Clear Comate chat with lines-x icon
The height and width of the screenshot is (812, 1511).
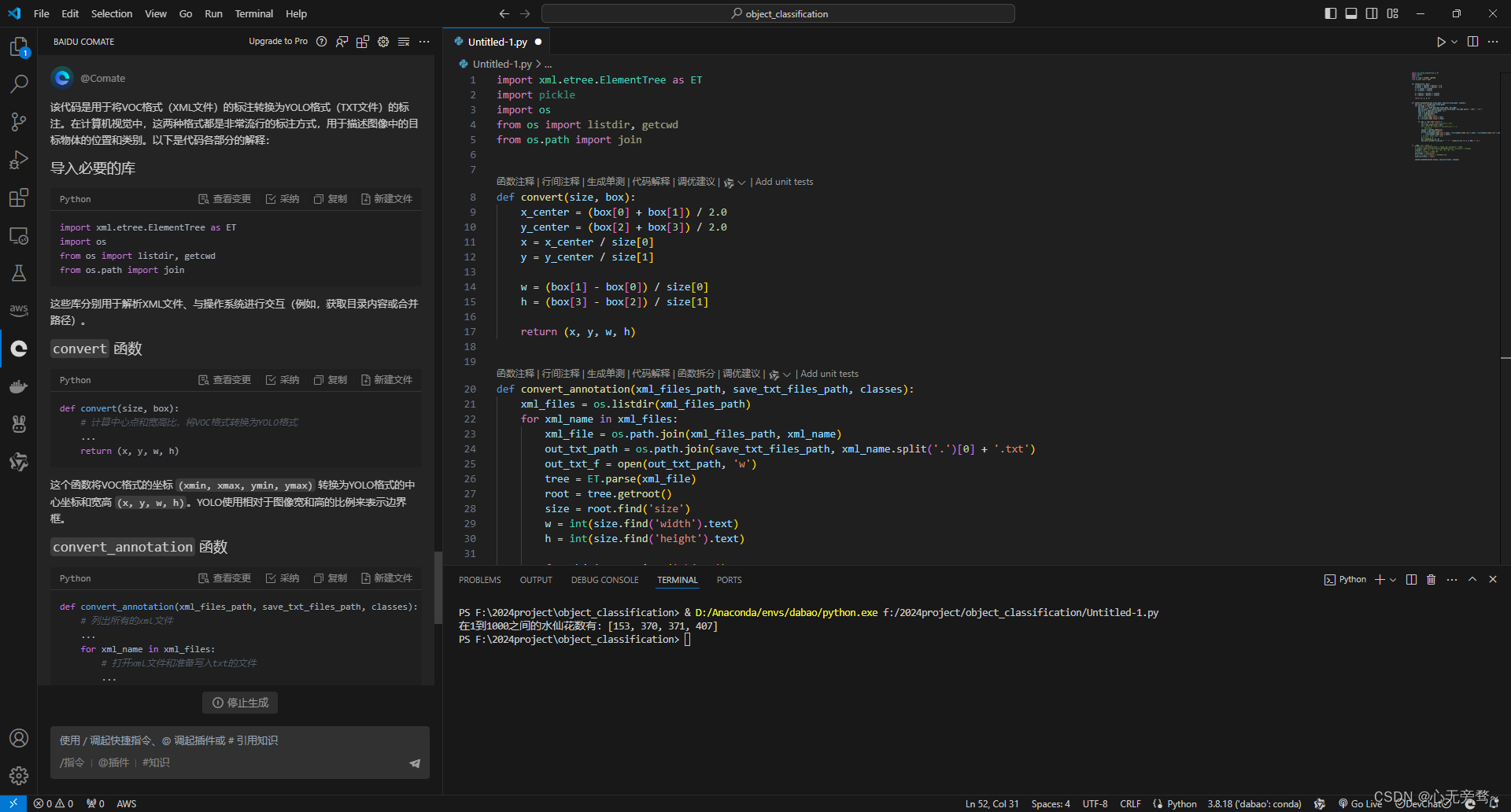pyautogui.click(x=404, y=42)
